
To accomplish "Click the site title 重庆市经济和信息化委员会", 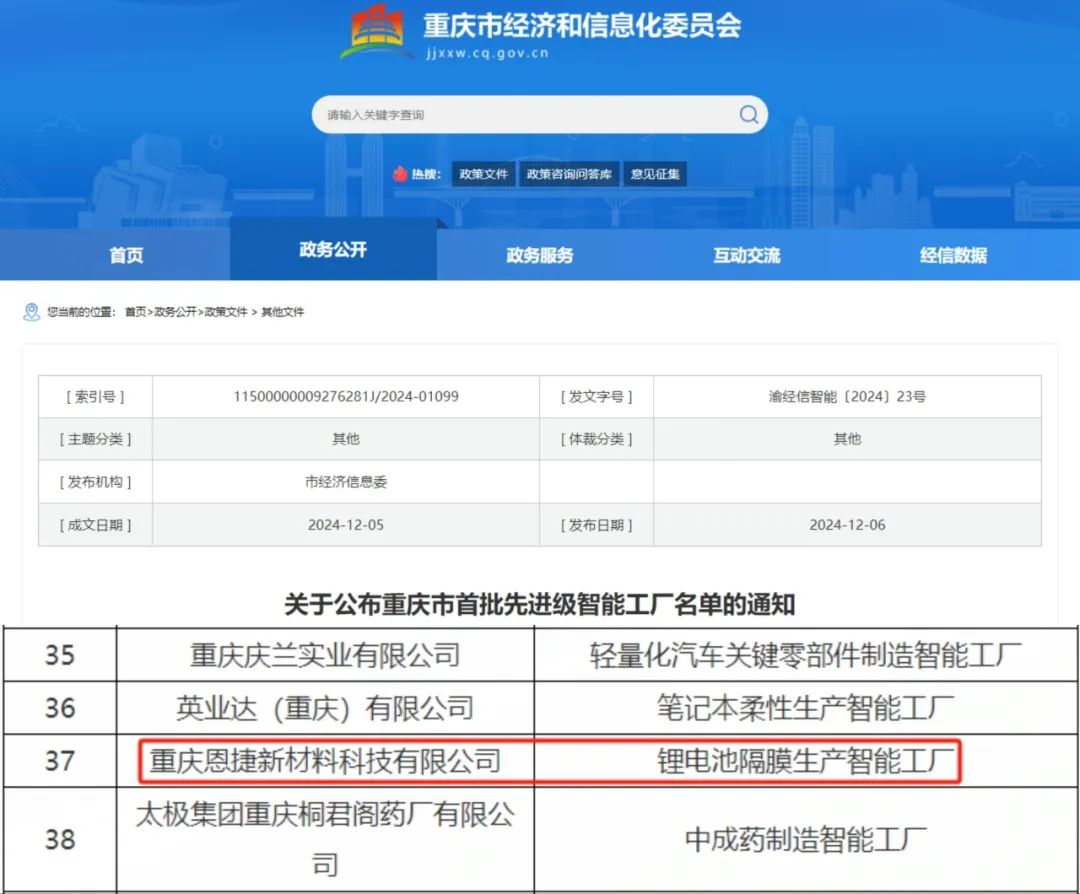I will point(582,25).
